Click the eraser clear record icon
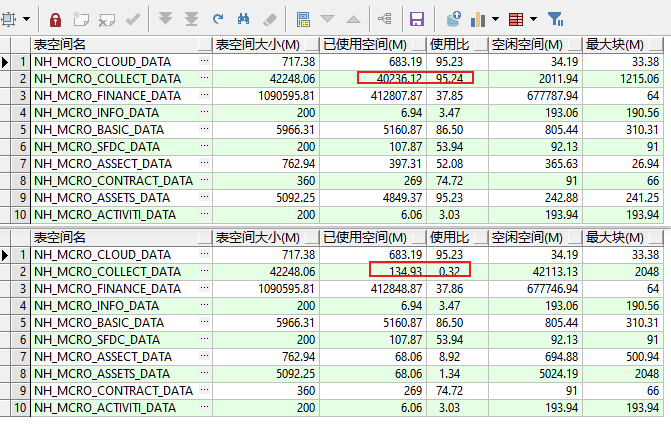 (x=270, y=19)
